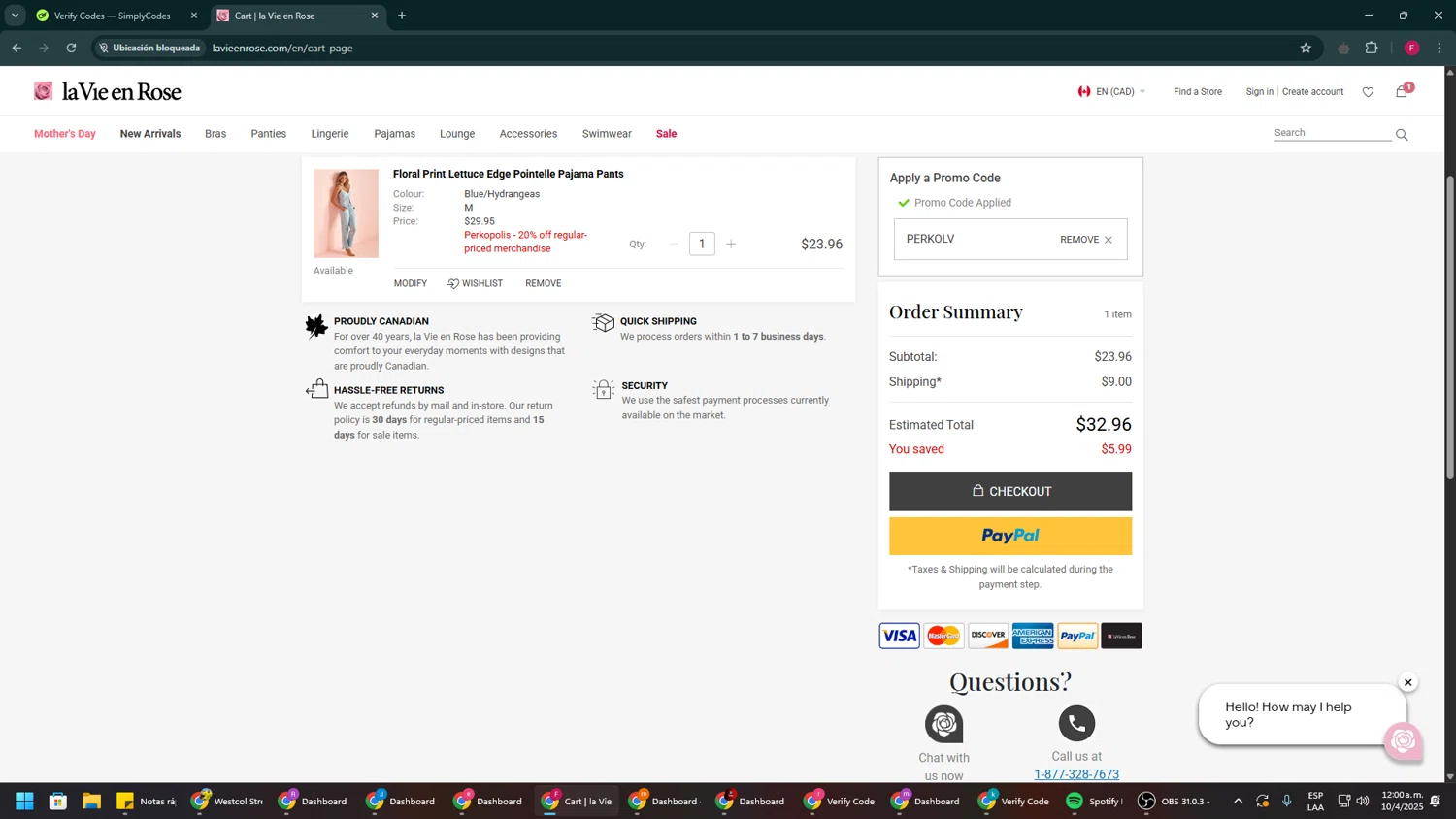Open Mother's Day menu

click(65, 134)
